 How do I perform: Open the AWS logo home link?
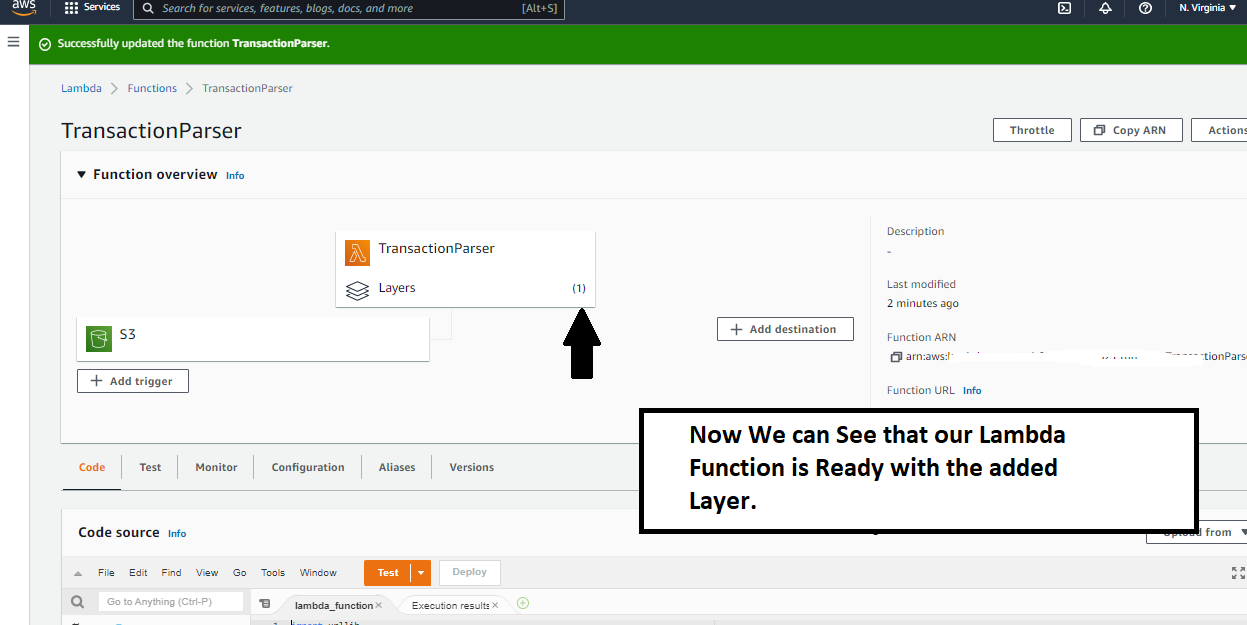(24, 7)
